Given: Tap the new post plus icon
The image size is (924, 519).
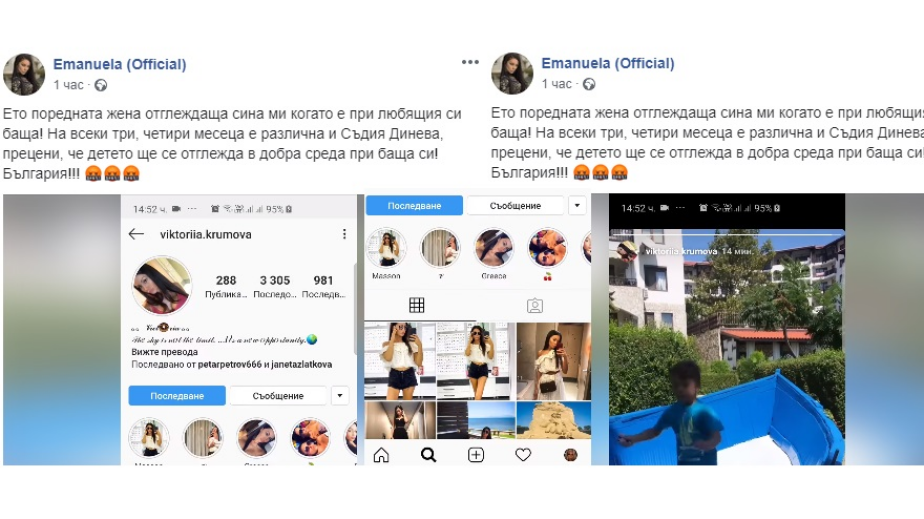Looking at the screenshot, I should pyautogui.click(x=476, y=455).
